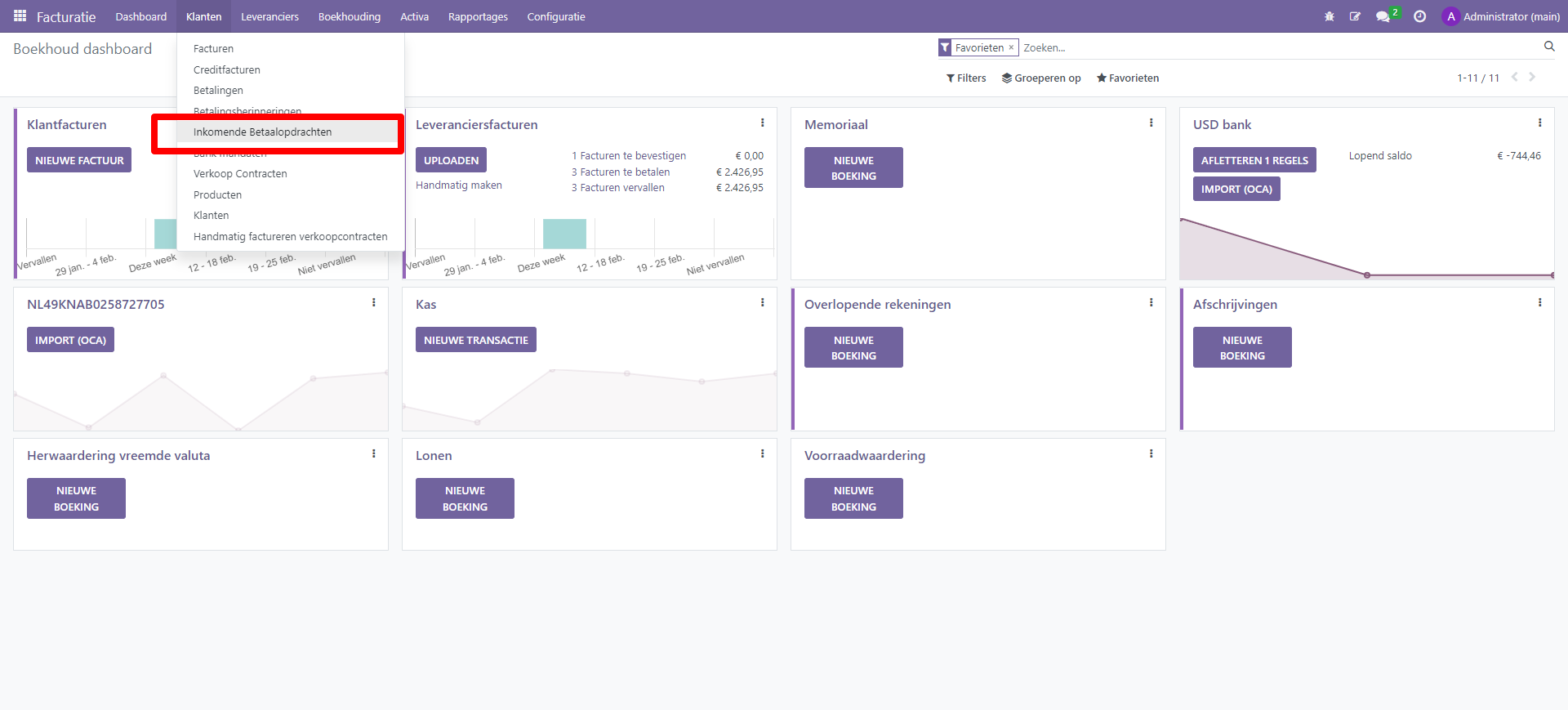Open the Boekhouding menu

tap(350, 16)
